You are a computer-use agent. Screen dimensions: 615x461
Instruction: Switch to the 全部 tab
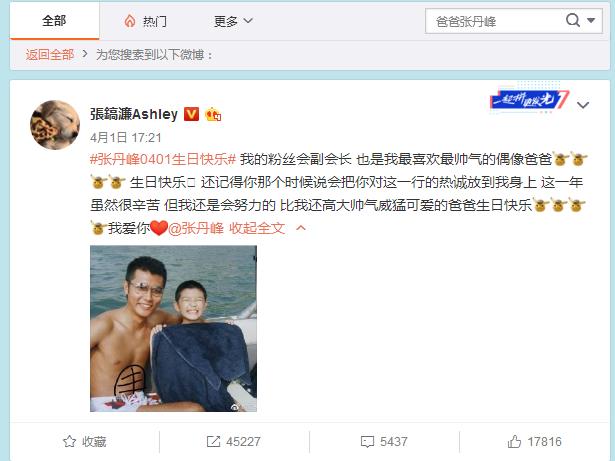pyautogui.click(x=54, y=20)
